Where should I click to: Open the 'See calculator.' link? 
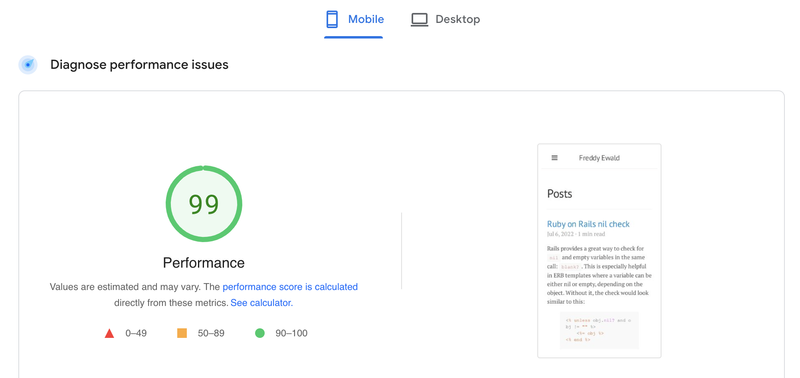262,303
